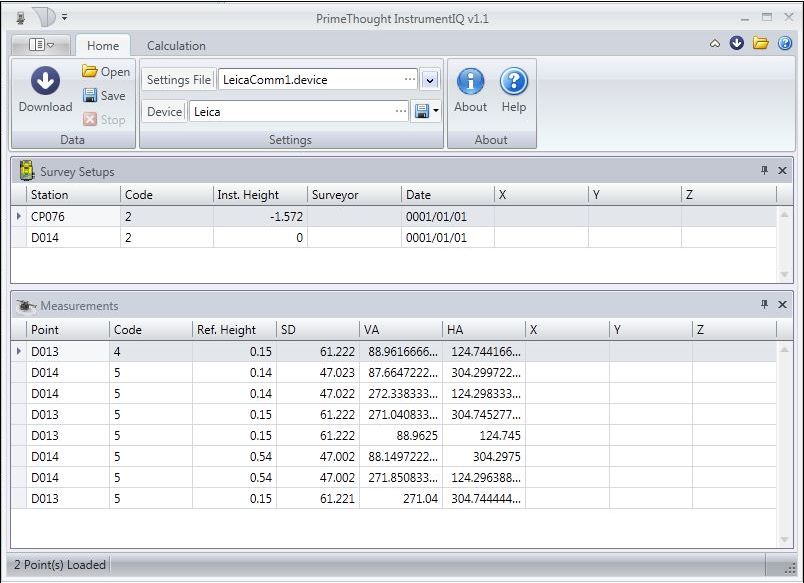Screen dimensions: 804x583
Task: Switch to the Calculation tab
Action: (x=176, y=46)
